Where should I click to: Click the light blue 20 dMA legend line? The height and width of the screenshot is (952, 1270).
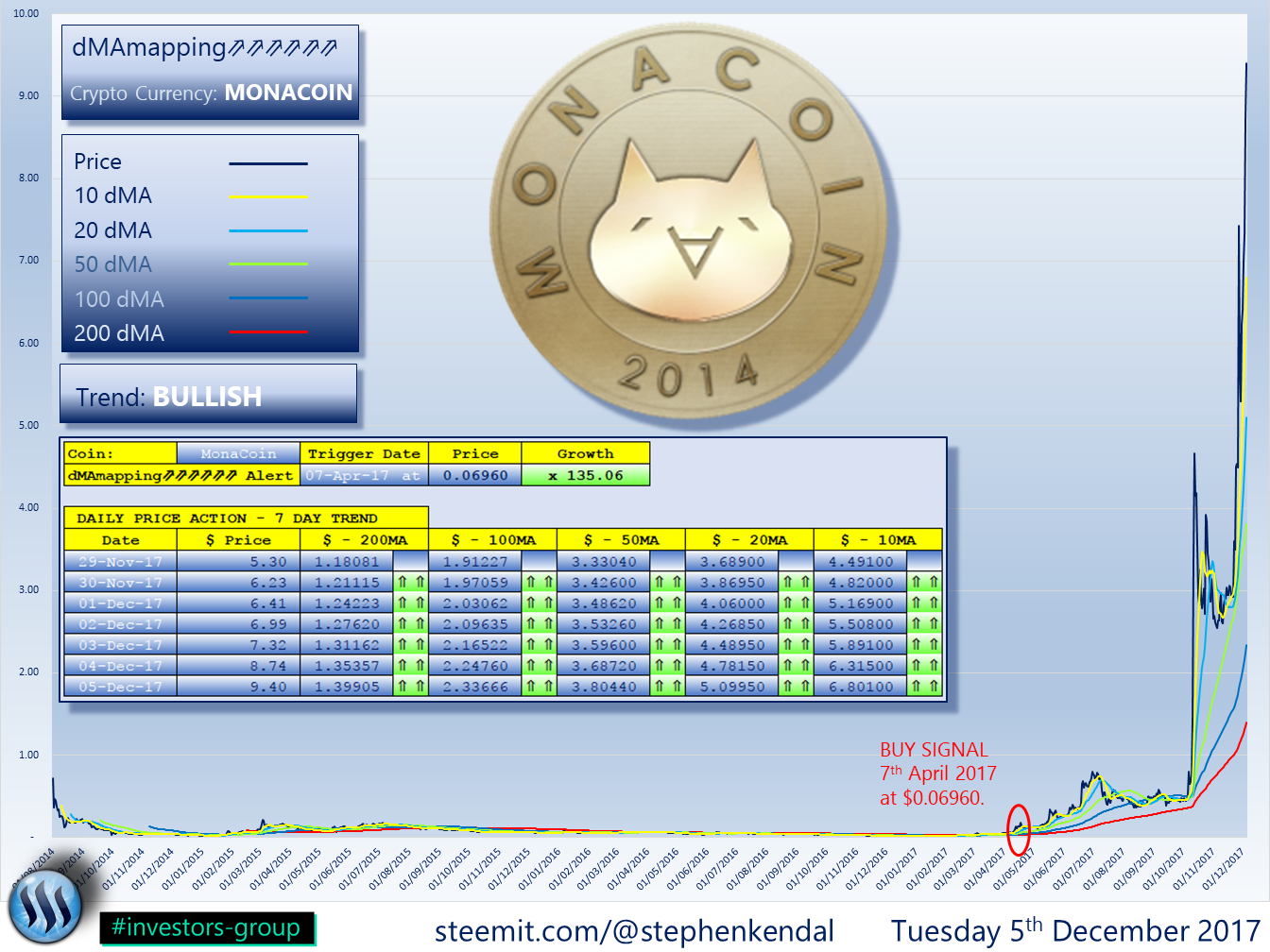pos(268,230)
